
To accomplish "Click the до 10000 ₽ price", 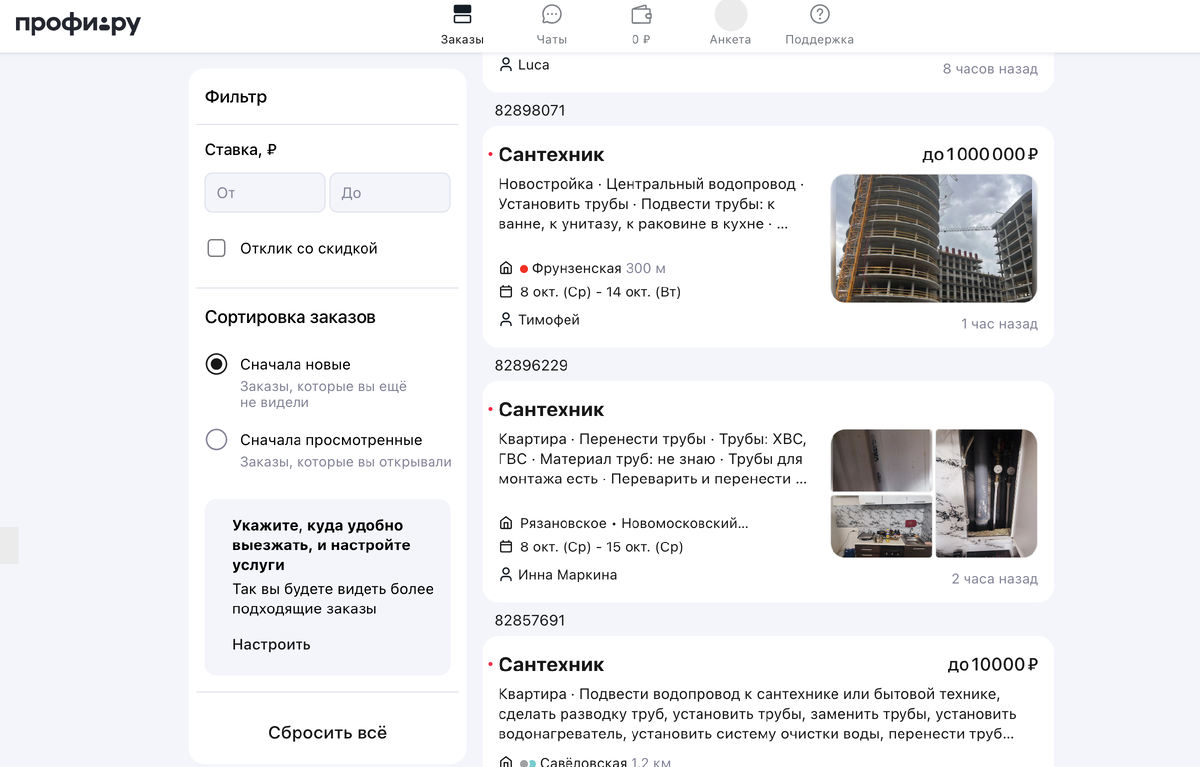I will (x=993, y=664).
